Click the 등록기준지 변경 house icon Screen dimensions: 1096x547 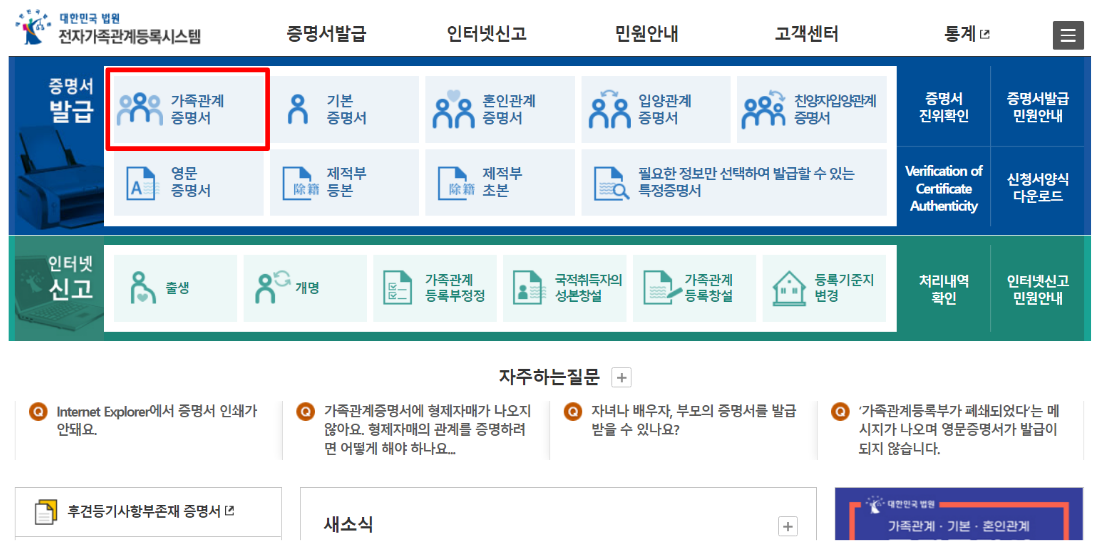(788, 289)
